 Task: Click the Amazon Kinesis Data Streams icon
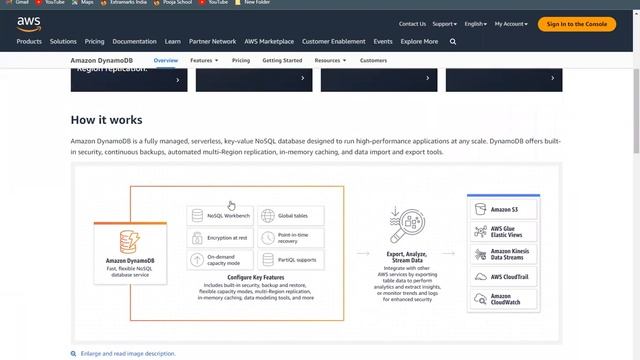pyautogui.click(x=480, y=254)
